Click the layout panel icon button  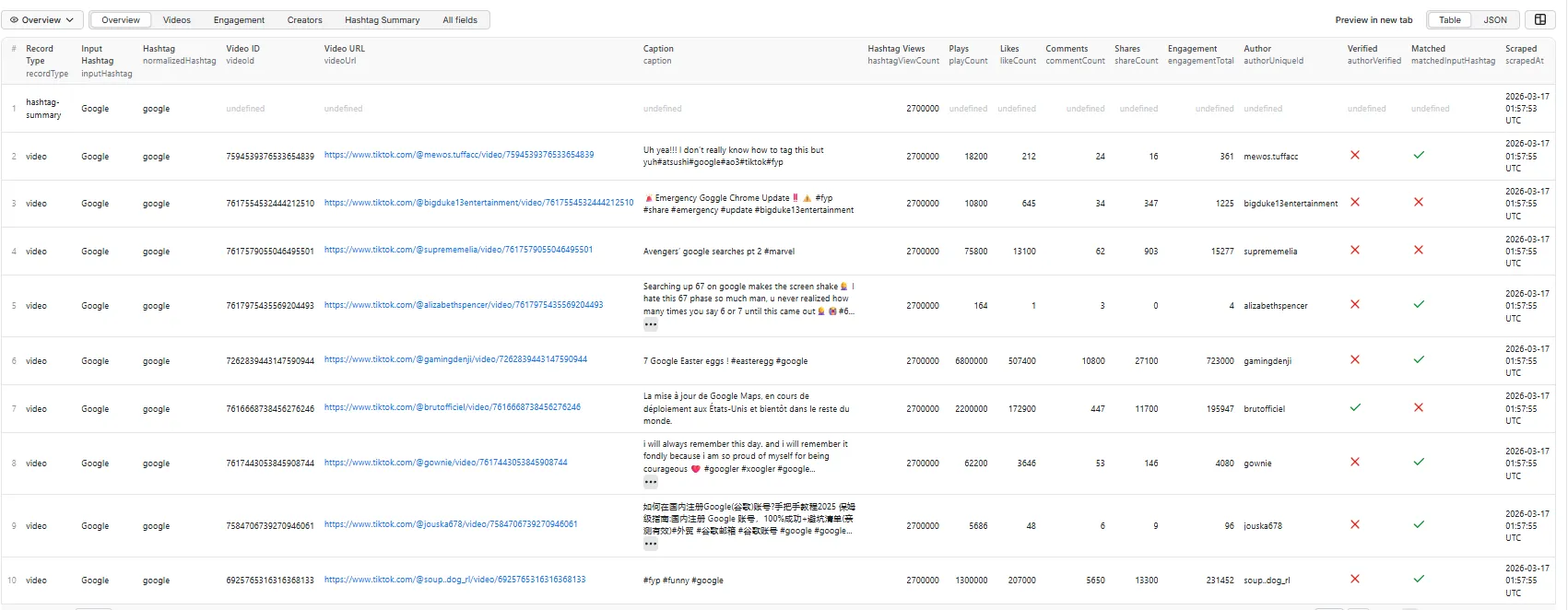[1540, 19]
